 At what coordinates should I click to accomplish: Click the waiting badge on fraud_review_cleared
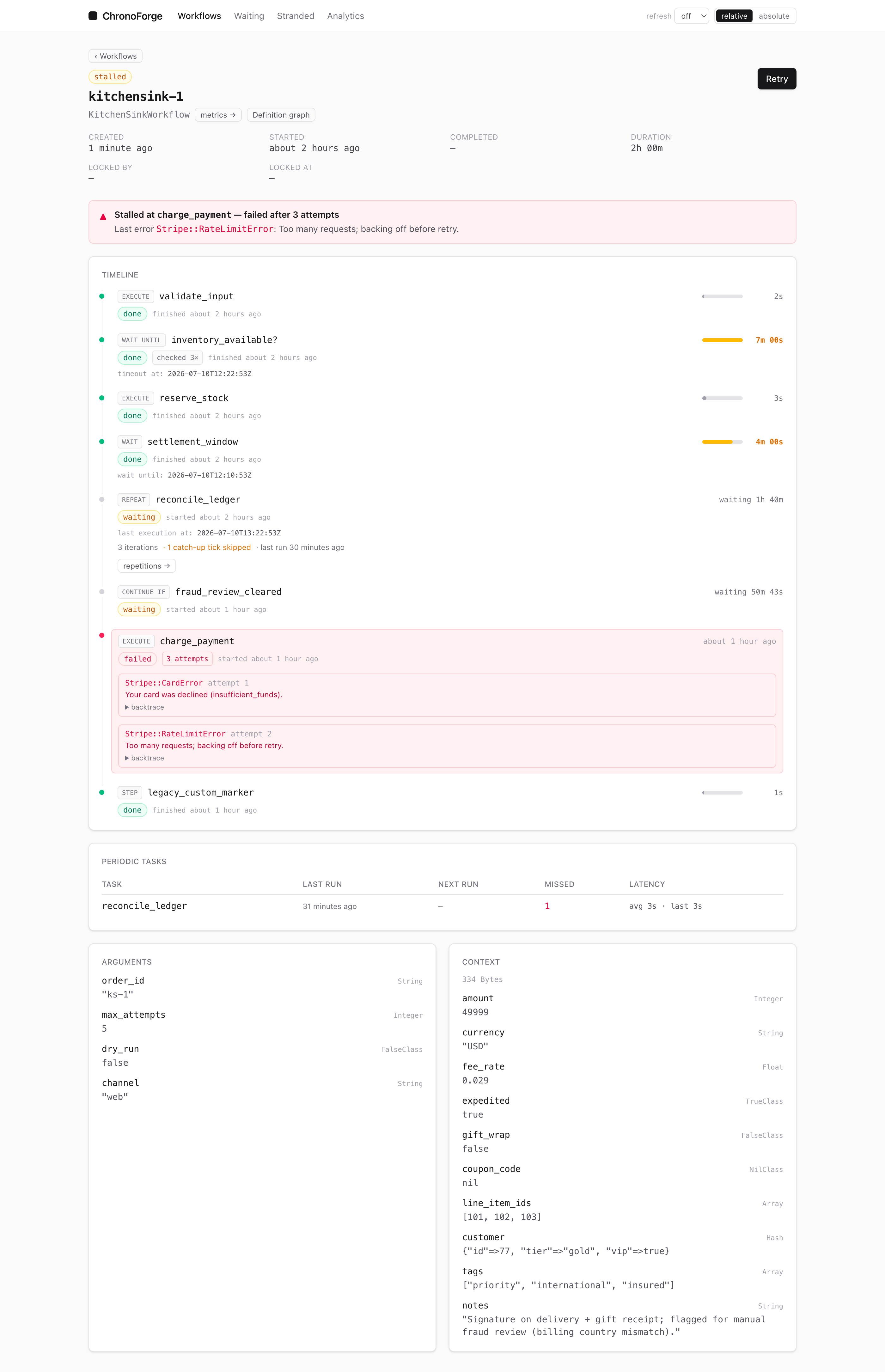pyautogui.click(x=139, y=610)
